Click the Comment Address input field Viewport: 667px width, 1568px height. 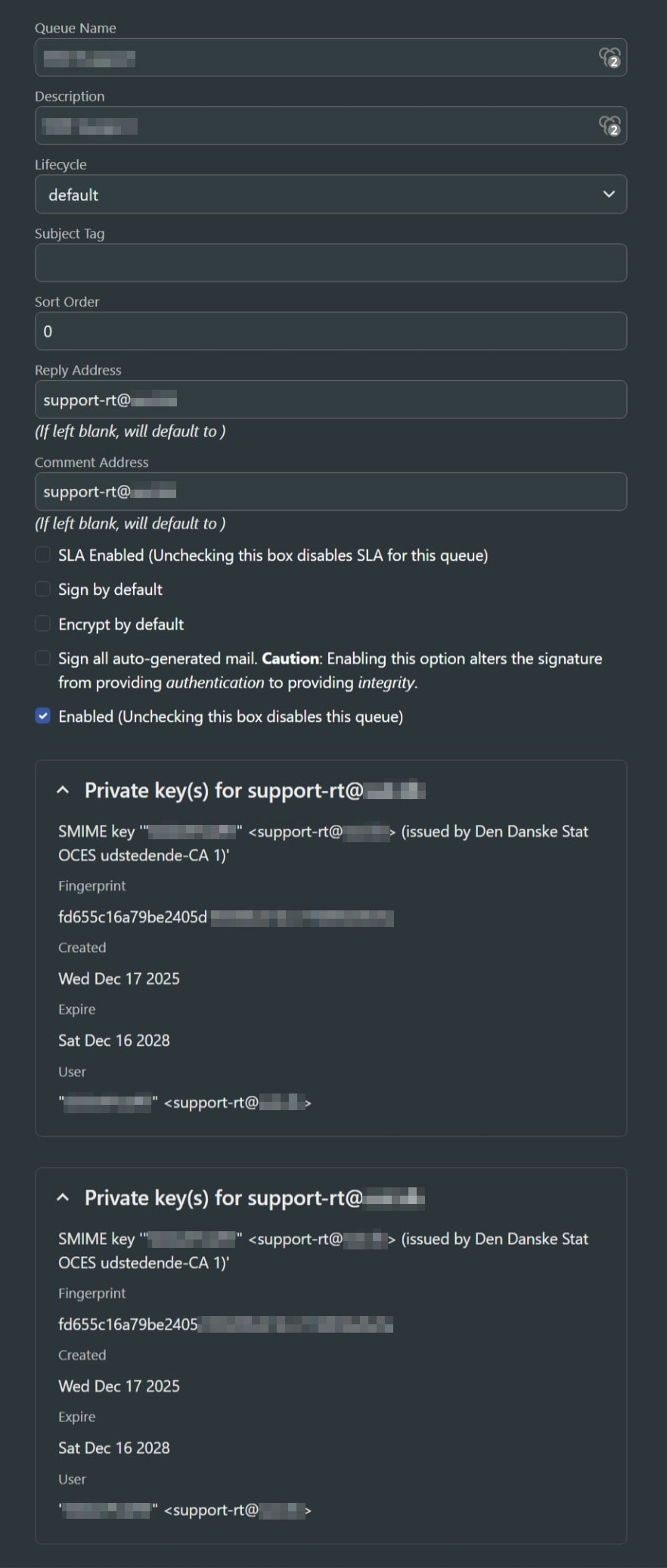point(330,492)
